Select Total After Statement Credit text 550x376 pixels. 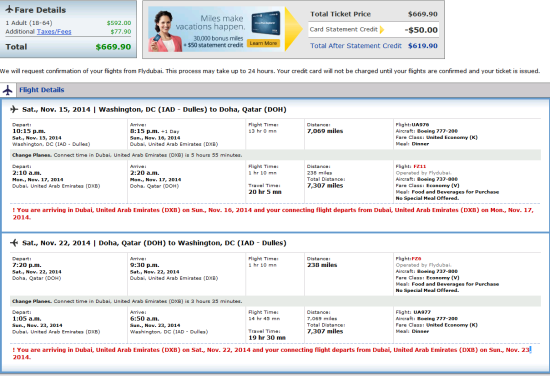[356, 46]
